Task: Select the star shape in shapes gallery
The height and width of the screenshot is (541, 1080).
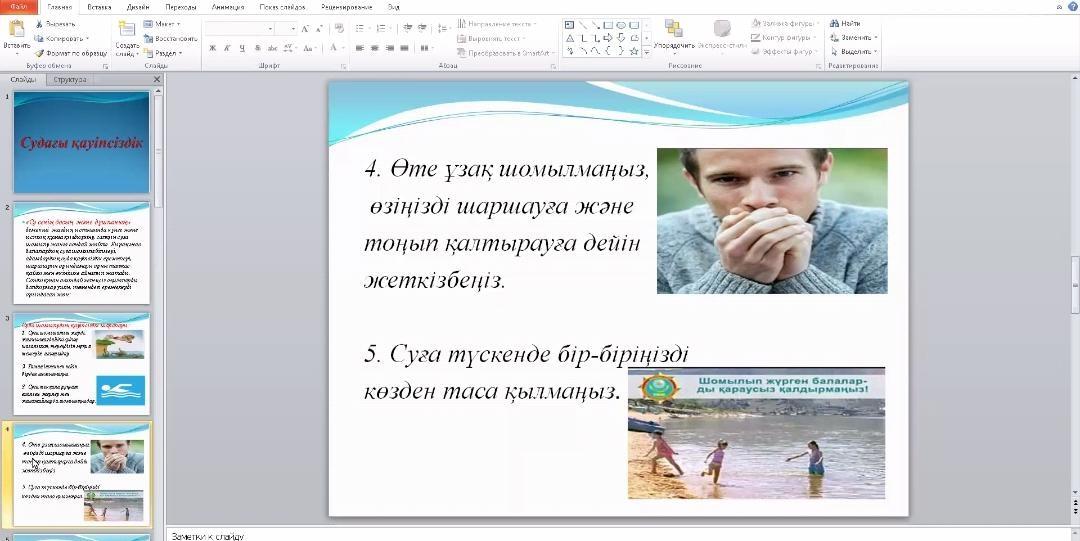Action: coord(634,50)
